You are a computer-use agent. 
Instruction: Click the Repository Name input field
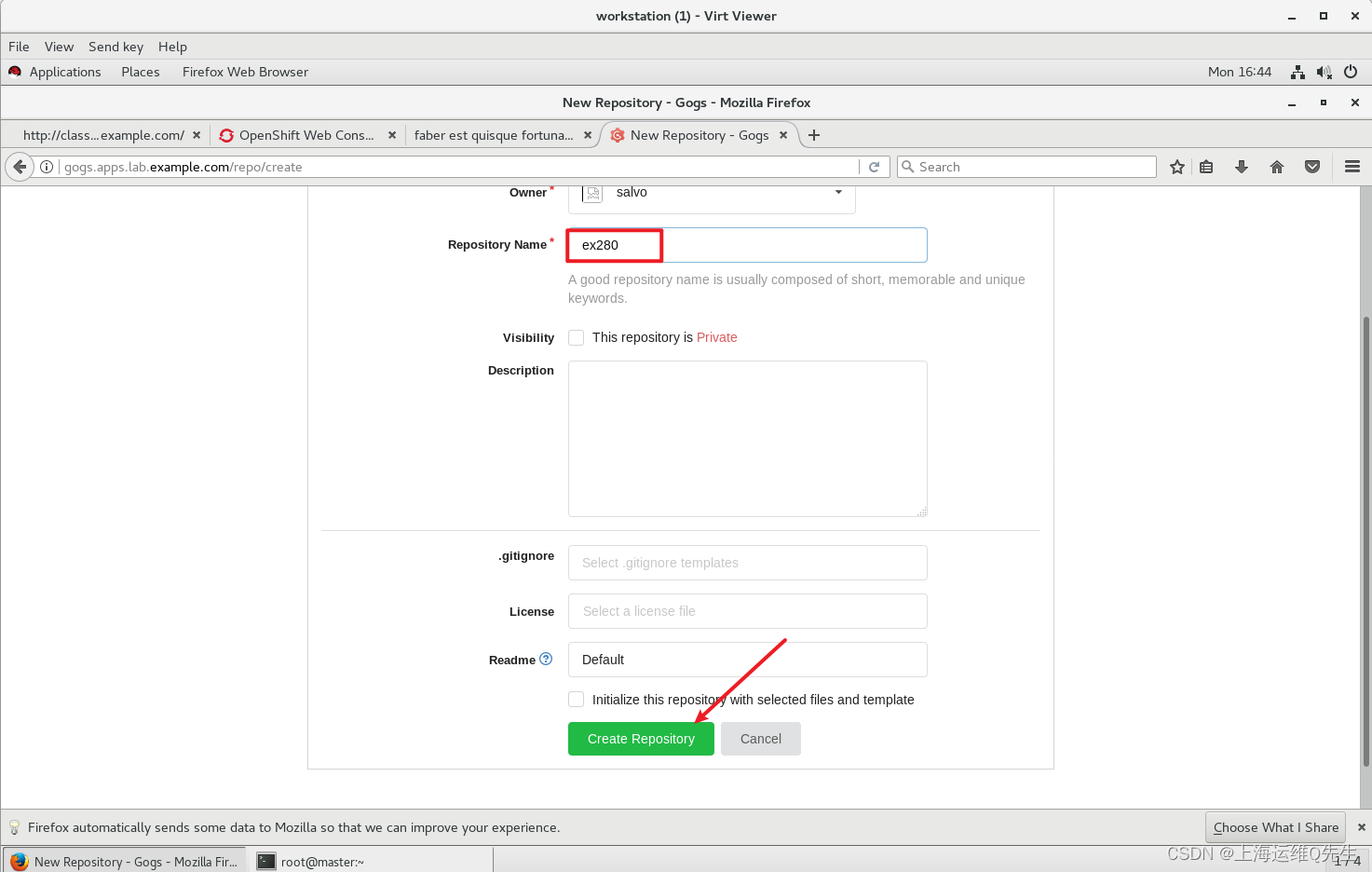click(x=748, y=245)
